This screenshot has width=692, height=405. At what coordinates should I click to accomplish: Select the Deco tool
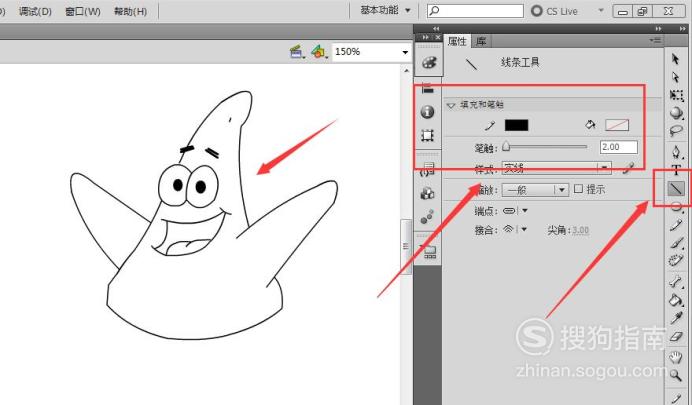coord(676,261)
